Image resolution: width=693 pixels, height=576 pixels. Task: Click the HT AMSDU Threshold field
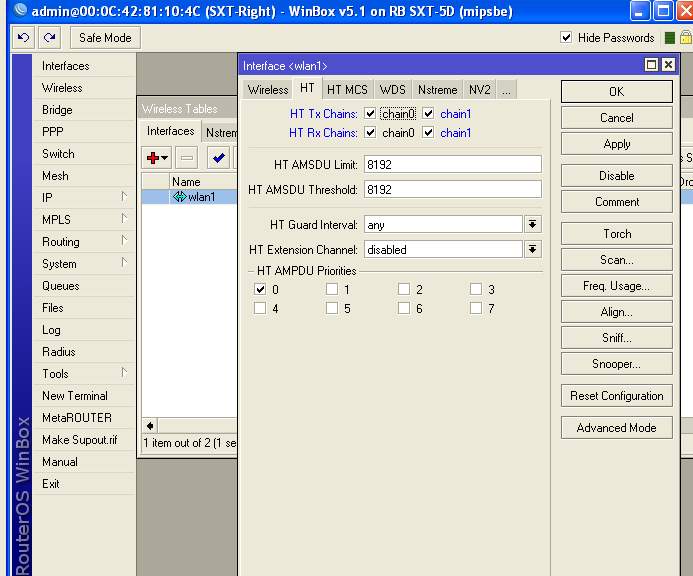click(453, 190)
